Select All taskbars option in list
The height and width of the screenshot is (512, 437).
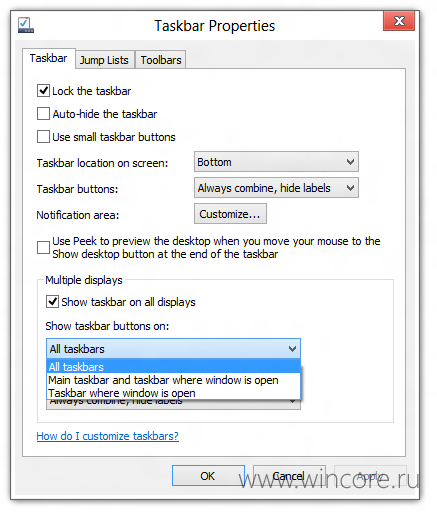[x=173, y=367]
